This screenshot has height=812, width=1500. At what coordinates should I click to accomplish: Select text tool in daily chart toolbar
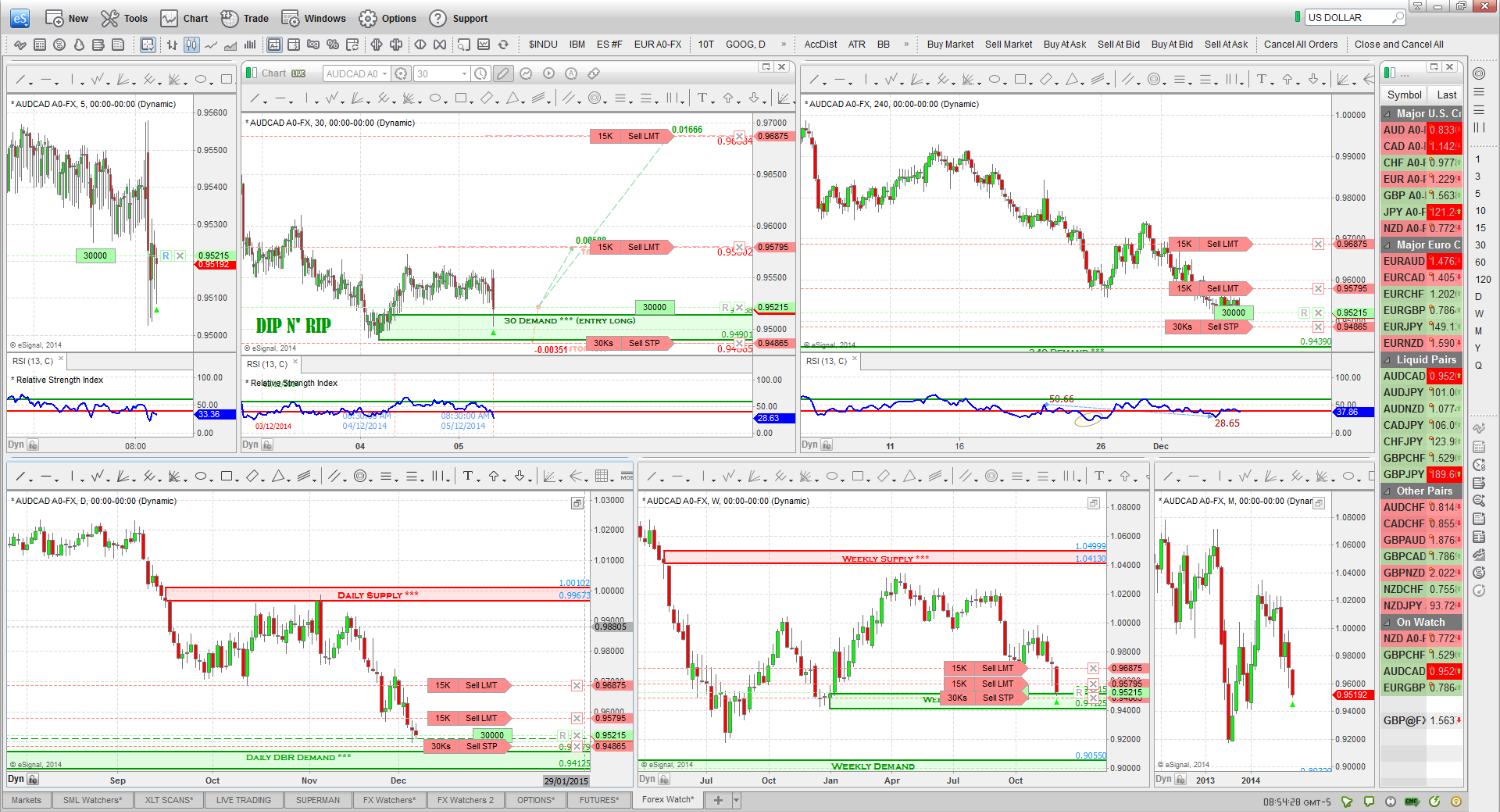pos(466,476)
